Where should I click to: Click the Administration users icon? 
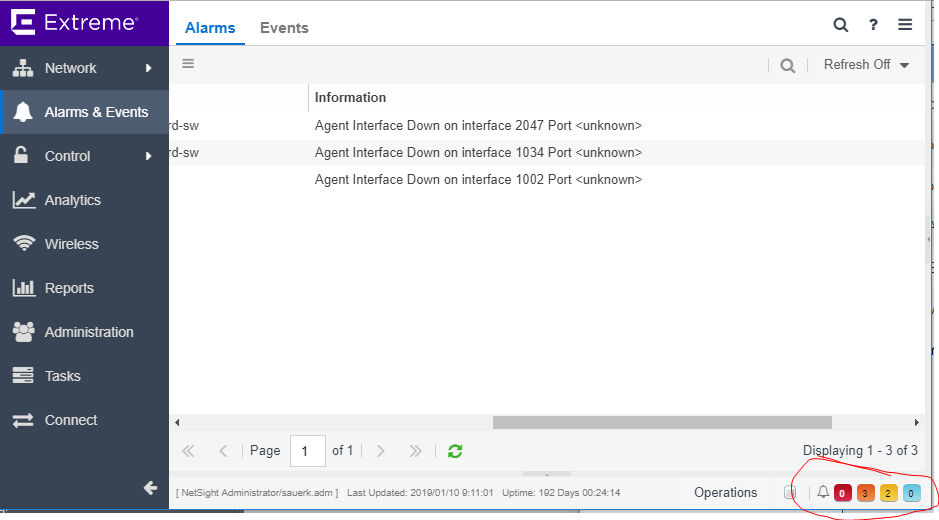point(23,332)
